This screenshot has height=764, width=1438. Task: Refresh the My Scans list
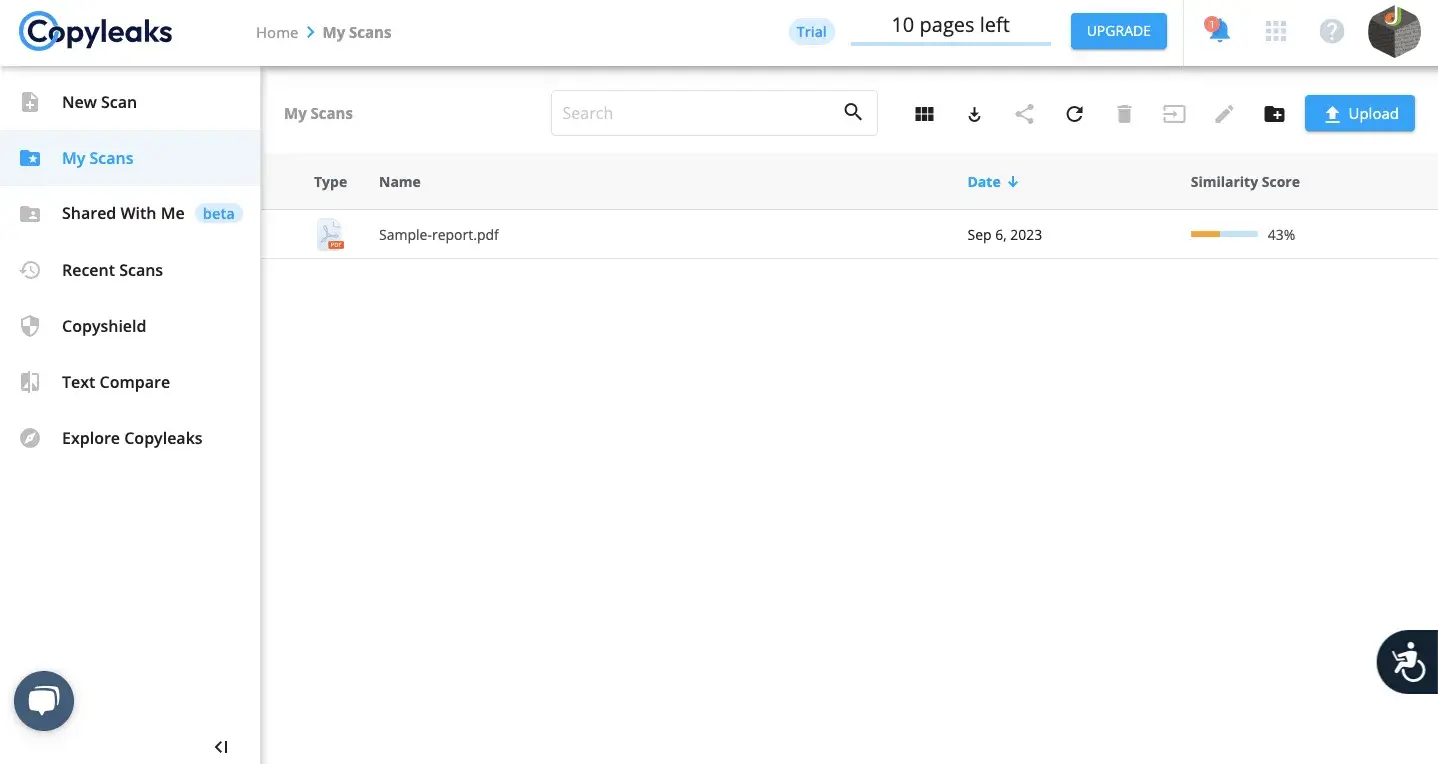(x=1073, y=113)
